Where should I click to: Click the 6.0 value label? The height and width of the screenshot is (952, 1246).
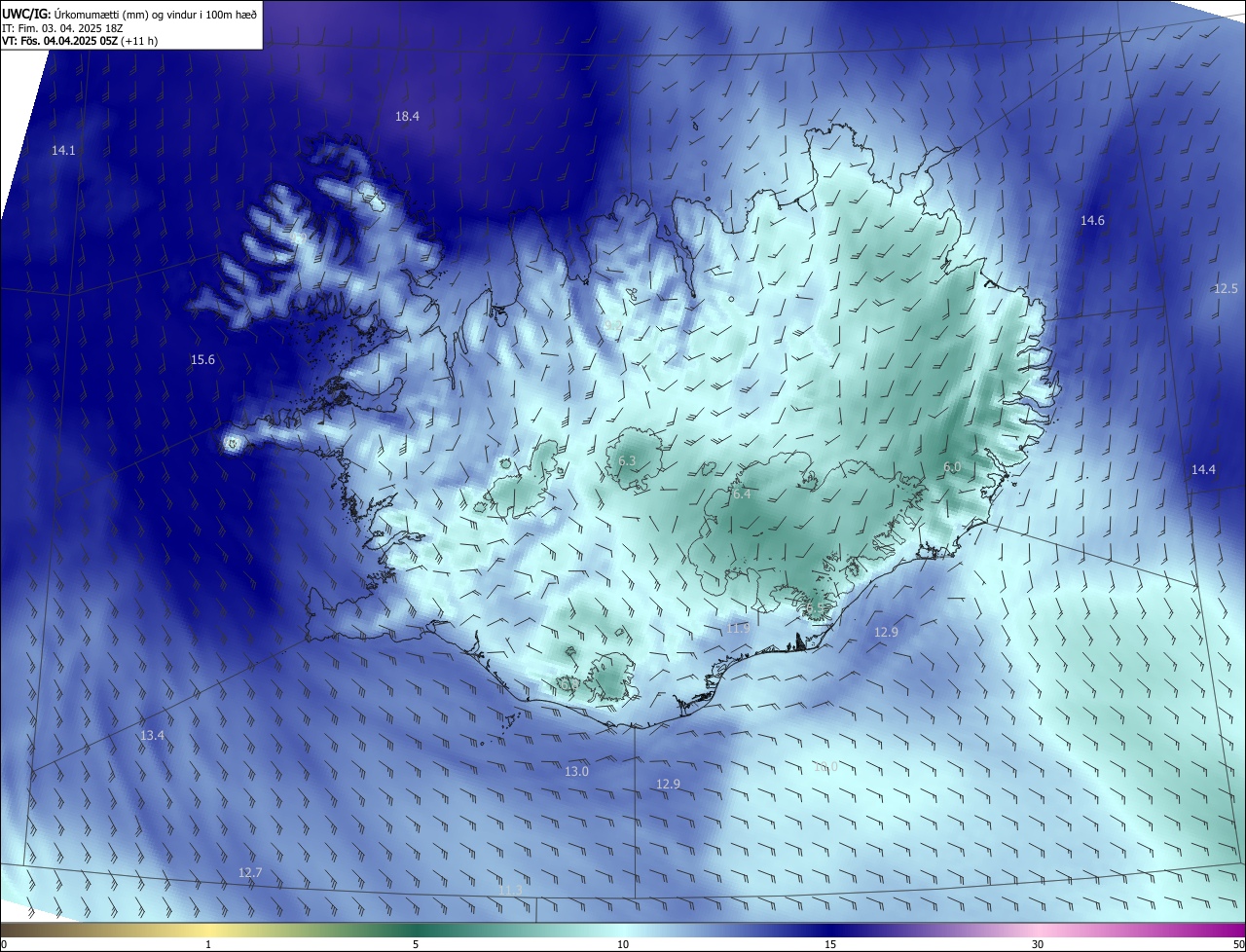pyautogui.click(x=952, y=467)
